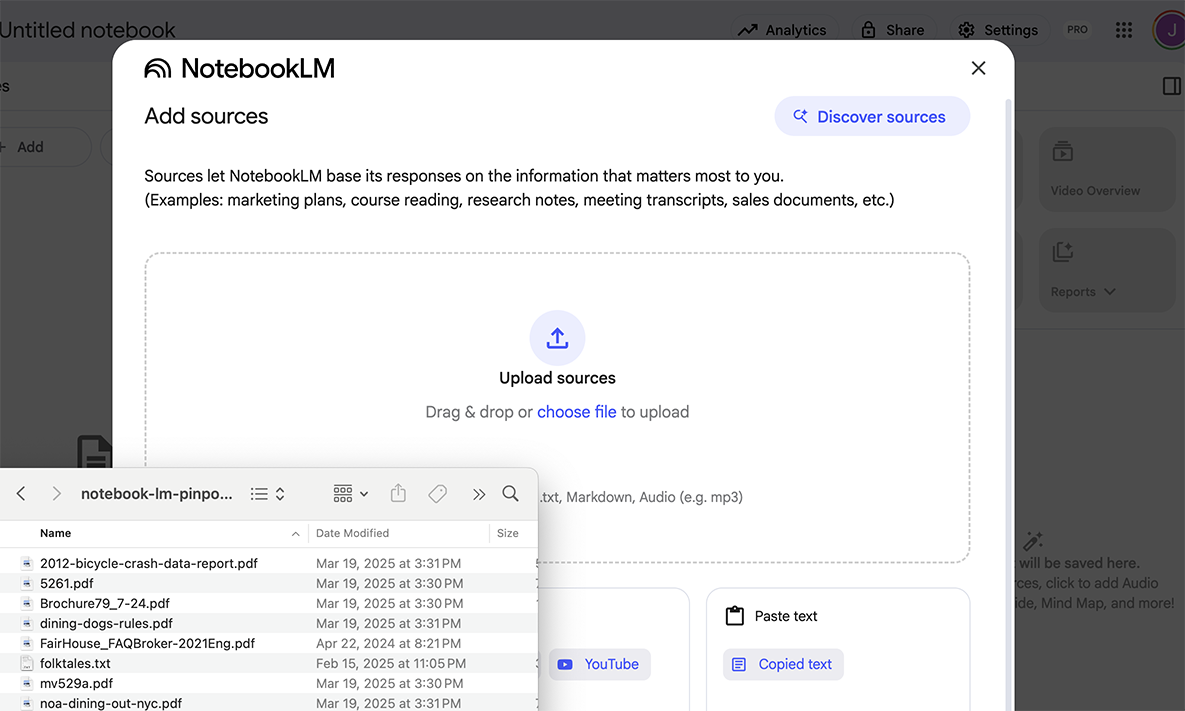The width and height of the screenshot is (1185, 711).
Task: Open the Google apps grid icon
Action: pos(1124,30)
